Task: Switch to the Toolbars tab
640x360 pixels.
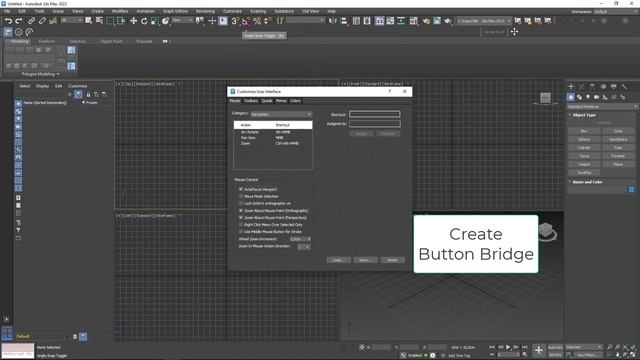Action: (251, 101)
